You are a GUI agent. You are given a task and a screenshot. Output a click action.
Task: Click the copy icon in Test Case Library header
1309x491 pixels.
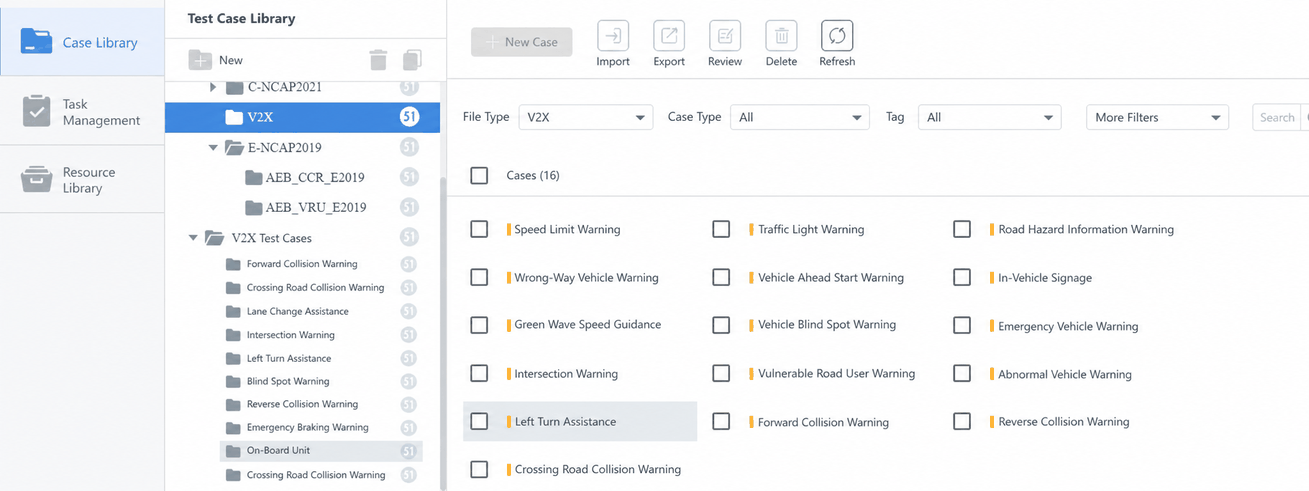point(412,60)
